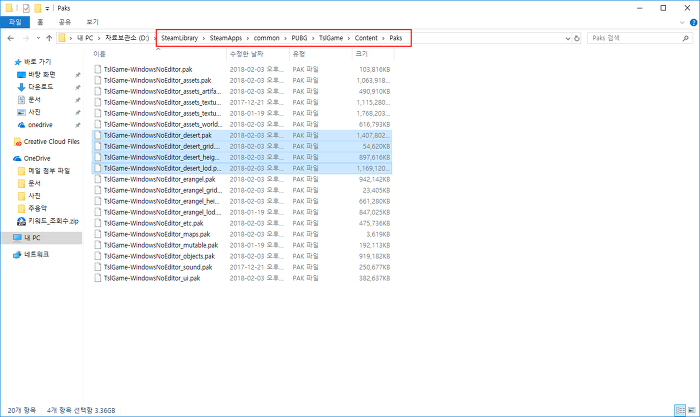
Task: Click the Properties icon in quick access toolbar
Action: (x=26, y=8)
